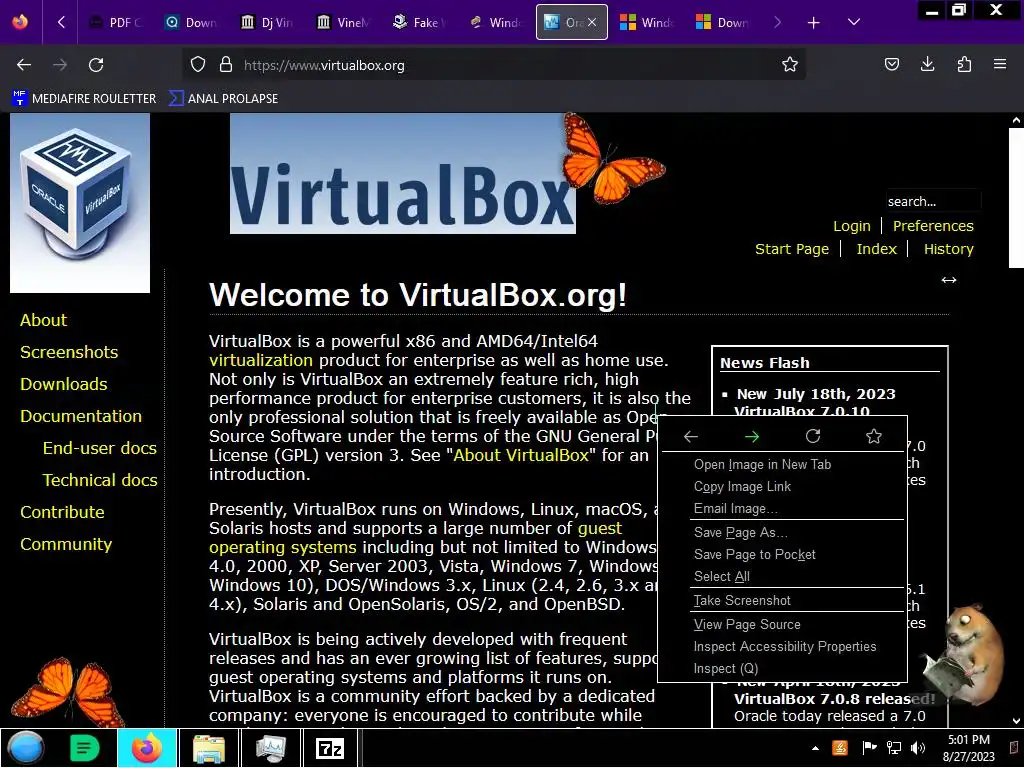Choose View Page Source menu entry

coord(782,624)
